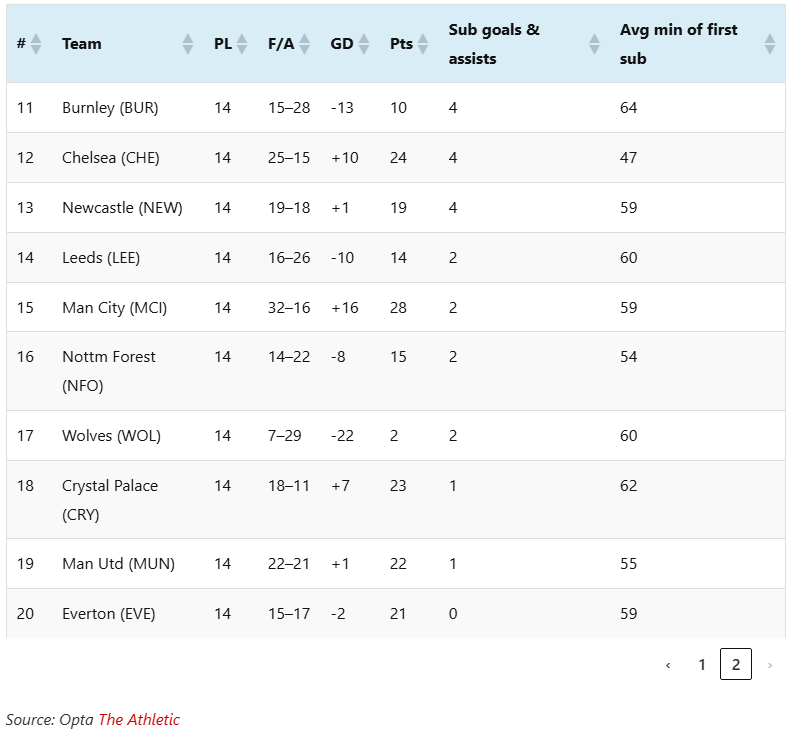Open The Athletic source link
The image size is (795, 730).
[139, 719]
